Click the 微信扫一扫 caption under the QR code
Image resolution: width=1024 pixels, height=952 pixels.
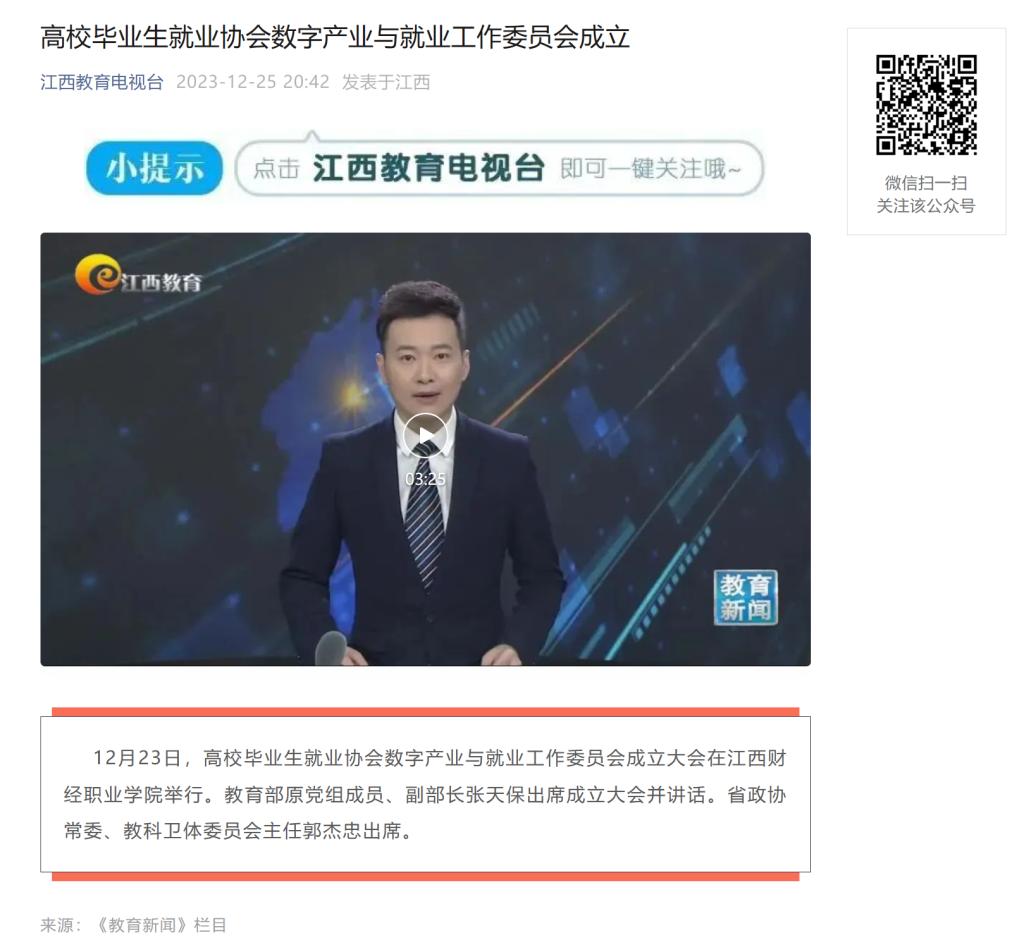point(926,183)
